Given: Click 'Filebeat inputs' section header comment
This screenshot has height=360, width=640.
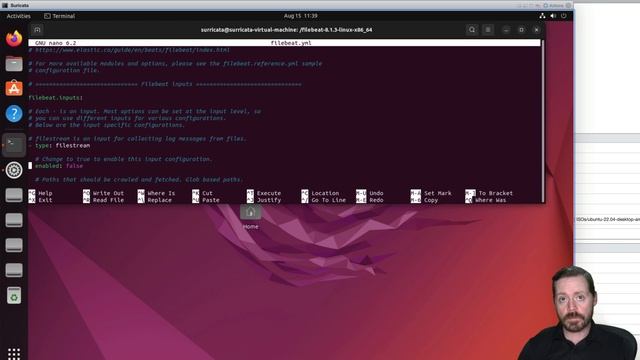Looking at the screenshot, I should tap(165, 84).
